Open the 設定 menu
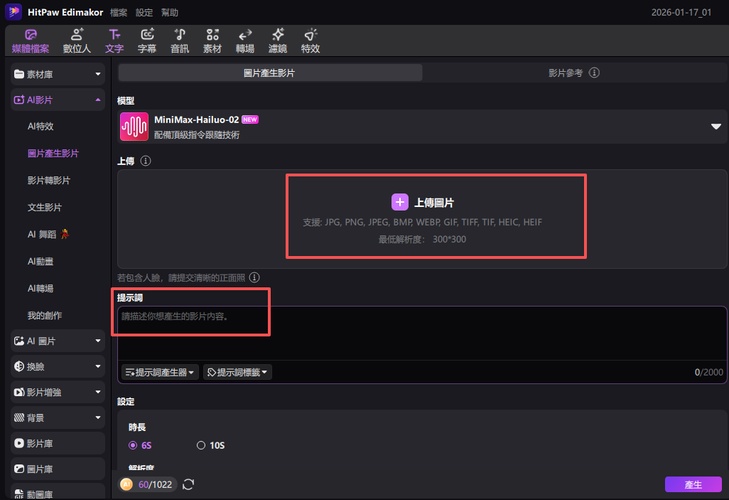The width and height of the screenshot is (729, 500). tap(144, 13)
